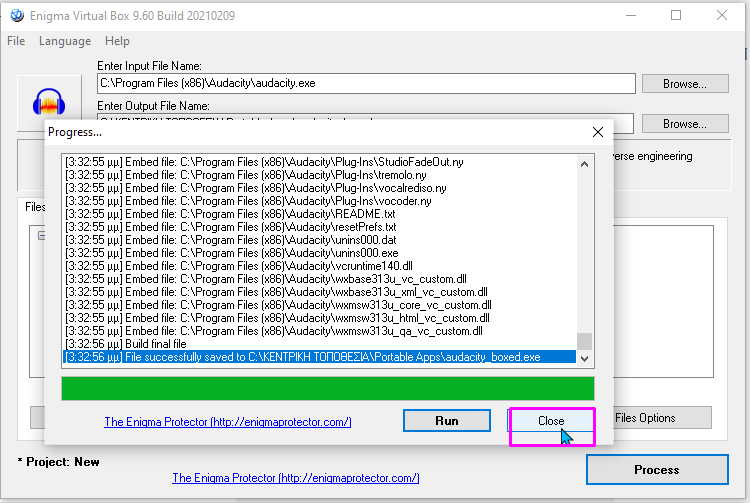Click the Process button
The width and height of the screenshot is (750, 503).
(657, 470)
